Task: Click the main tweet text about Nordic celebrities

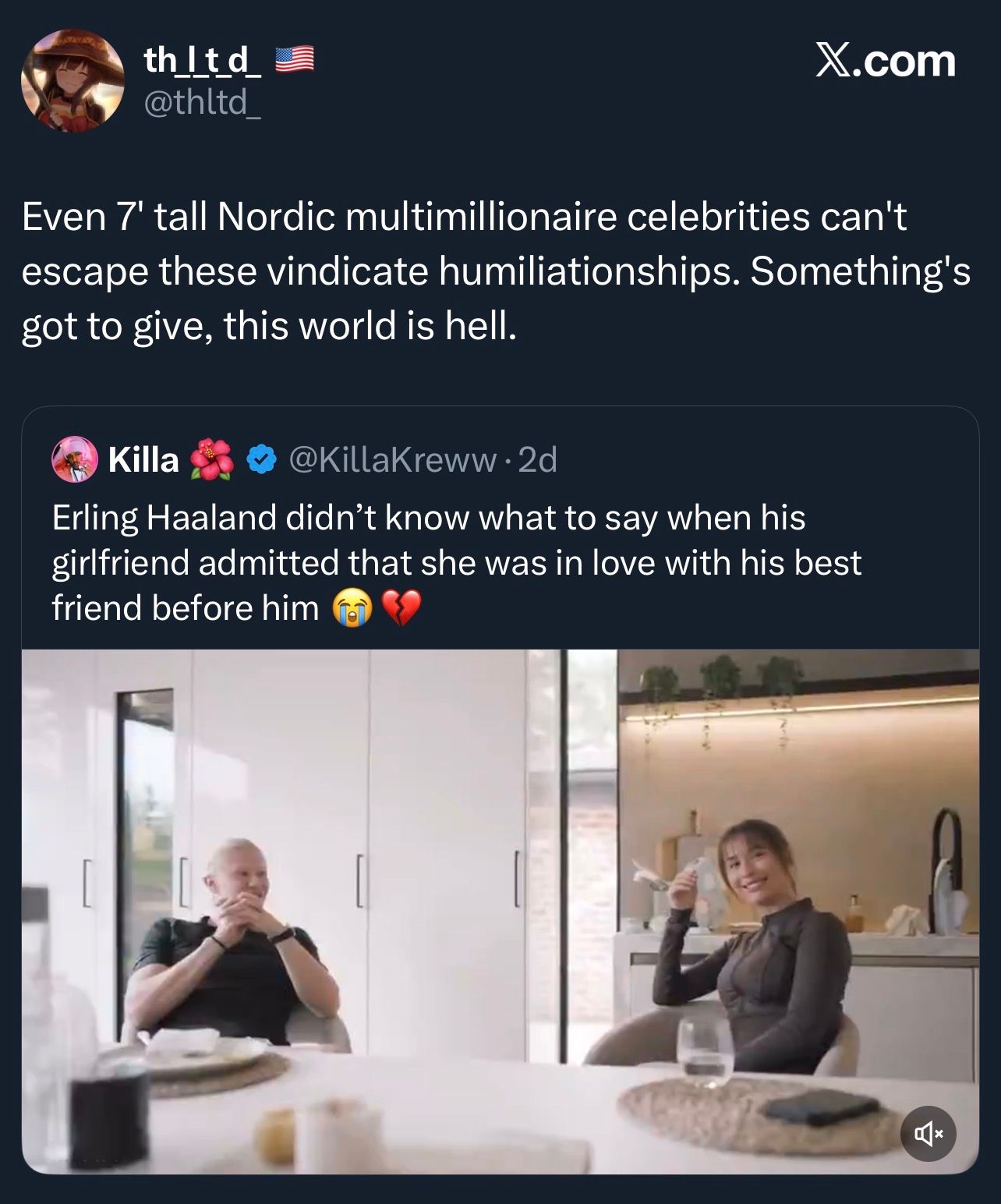Action: click(x=496, y=271)
